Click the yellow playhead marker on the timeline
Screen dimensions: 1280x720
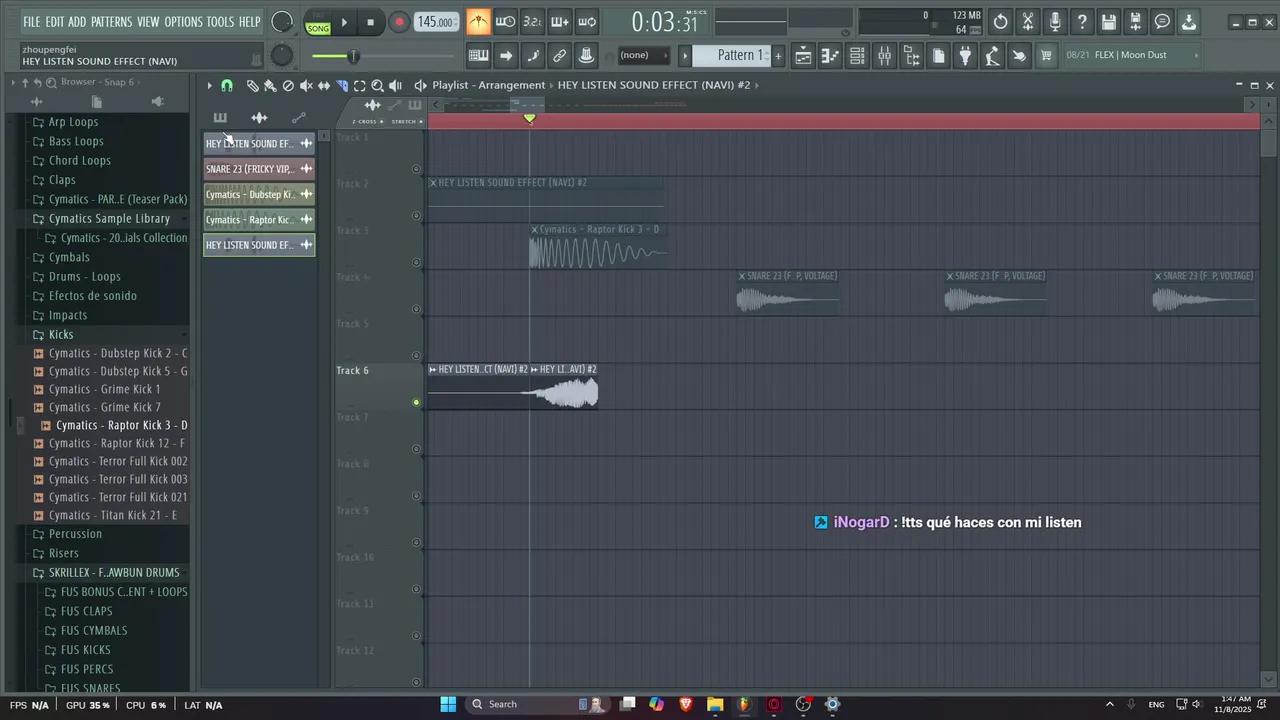pyautogui.click(x=530, y=119)
